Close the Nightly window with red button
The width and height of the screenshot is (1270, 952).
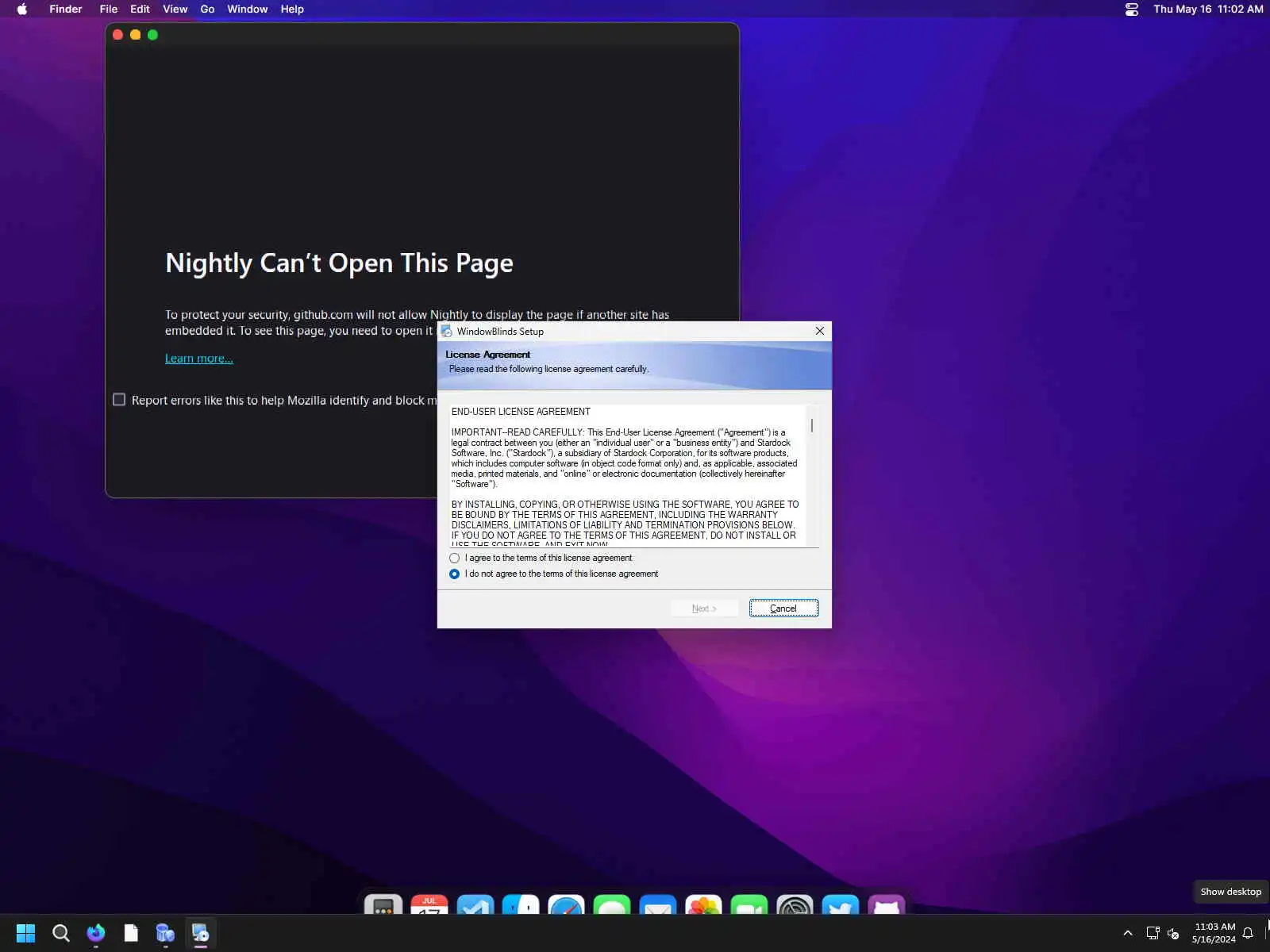[x=117, y=35]
